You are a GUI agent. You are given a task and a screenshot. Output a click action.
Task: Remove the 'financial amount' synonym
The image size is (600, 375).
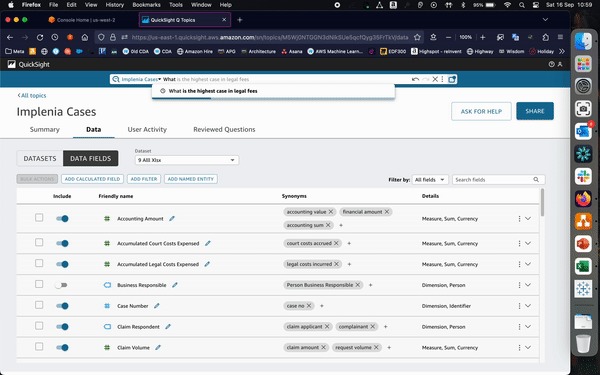387,212
